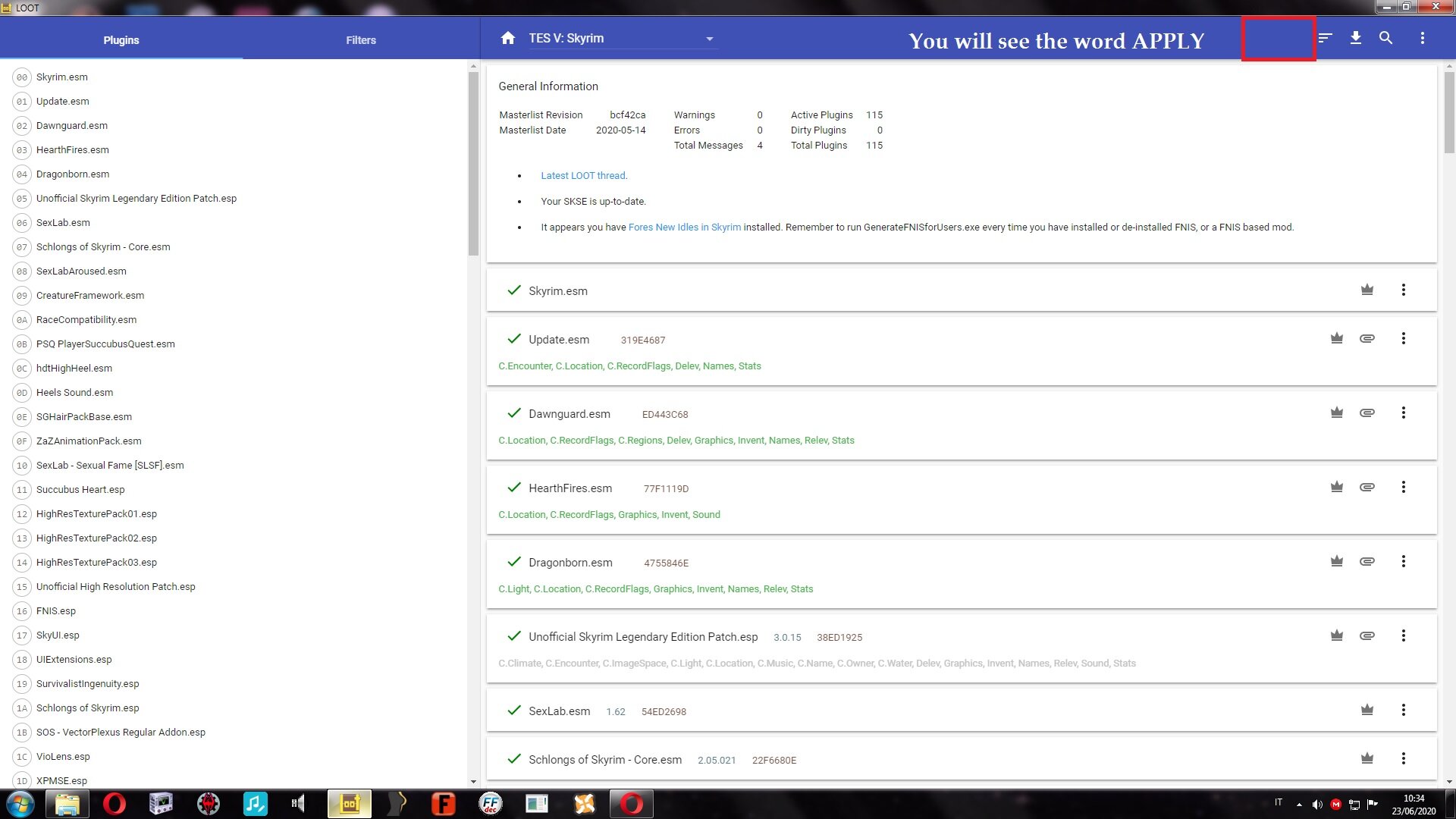1456x819 pixels.
Task: Select Unofficial High Resolution Patch.esp in sidebar
Action: coord(235,586)
